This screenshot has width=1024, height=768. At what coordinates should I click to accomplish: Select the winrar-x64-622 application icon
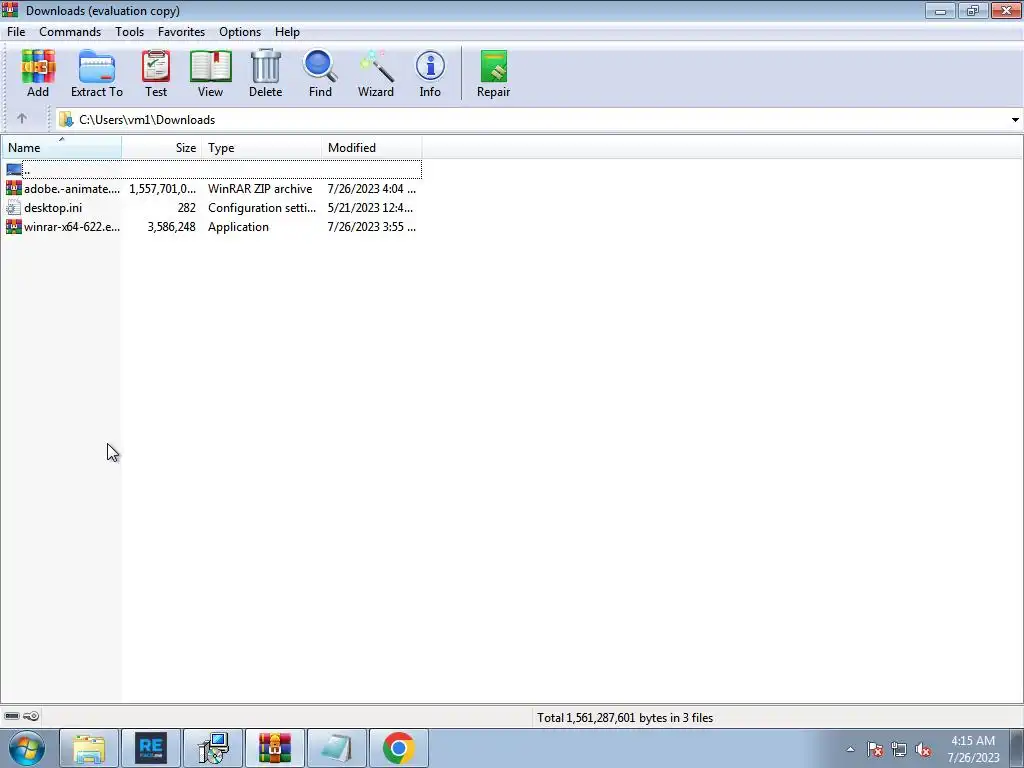(14, 227)
